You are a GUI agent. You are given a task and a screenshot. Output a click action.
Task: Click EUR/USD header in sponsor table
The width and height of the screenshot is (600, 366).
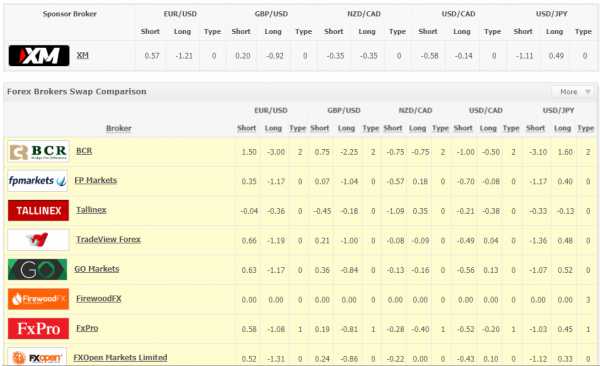tap(180, 14)
